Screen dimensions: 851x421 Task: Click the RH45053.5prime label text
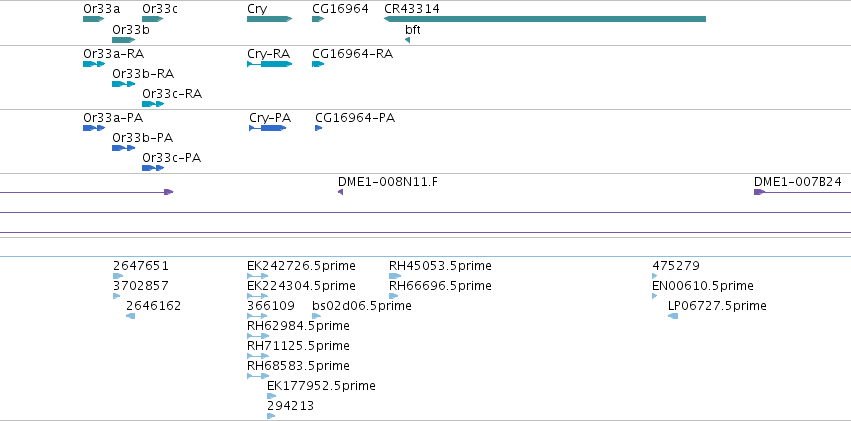pos(440,266)
